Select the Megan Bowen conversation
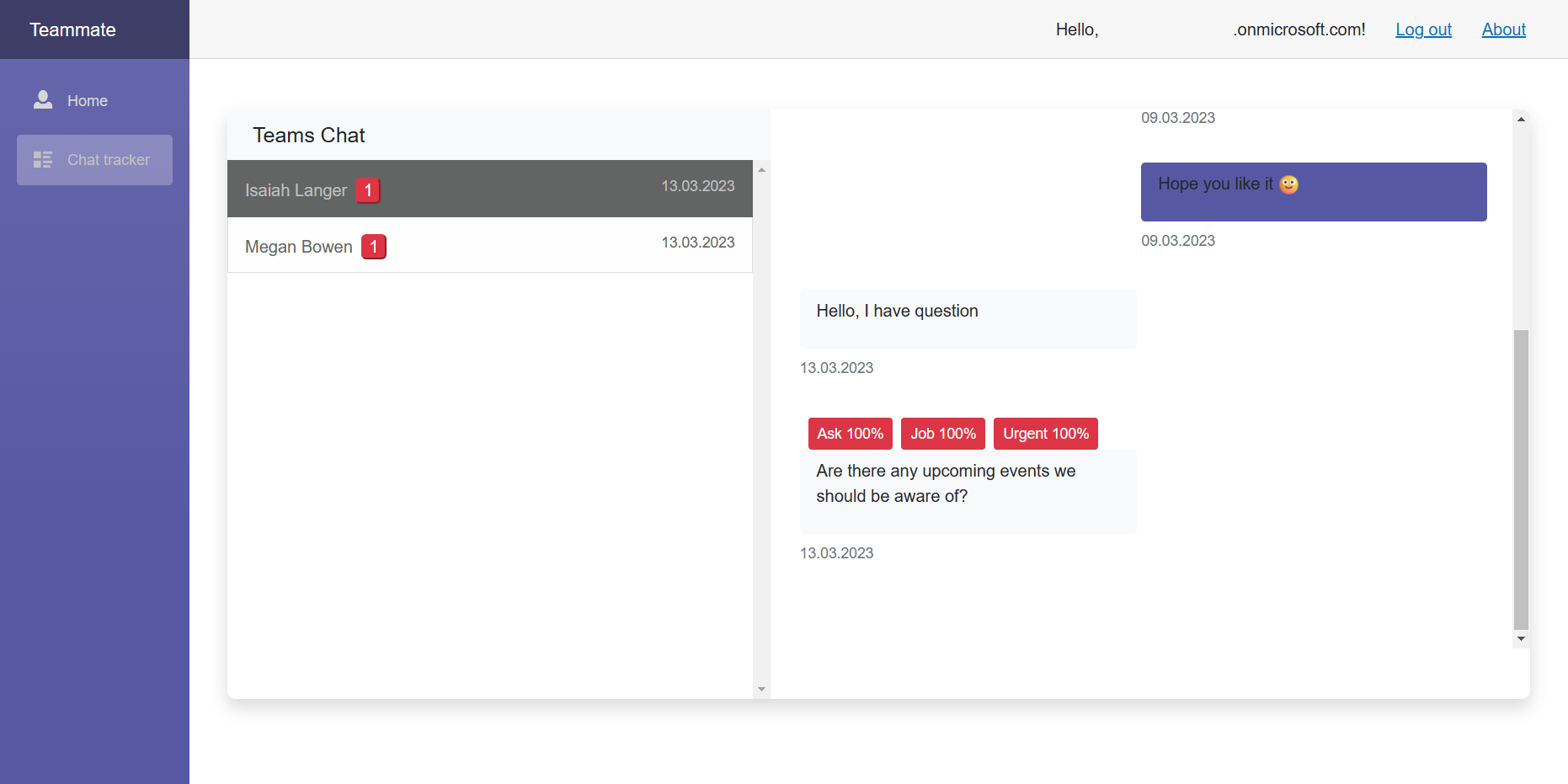Viewport: 1568px width, 784px height. [x=488, y=245]
